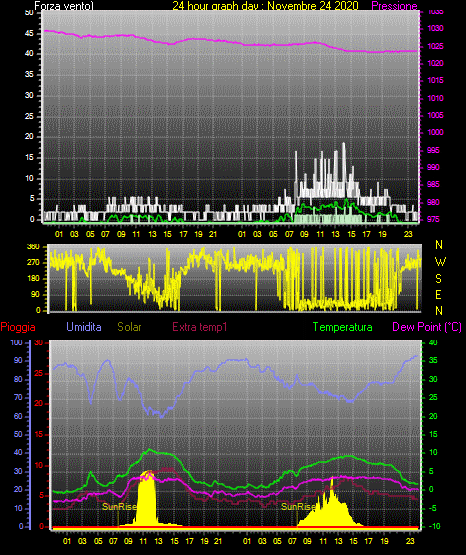Select the Umidita legend label

[84, 327]
